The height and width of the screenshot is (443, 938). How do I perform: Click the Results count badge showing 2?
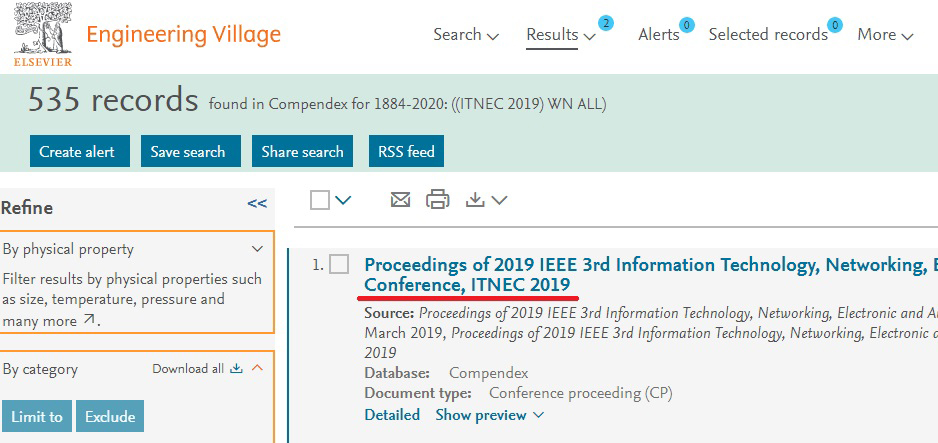click(605, 24)
